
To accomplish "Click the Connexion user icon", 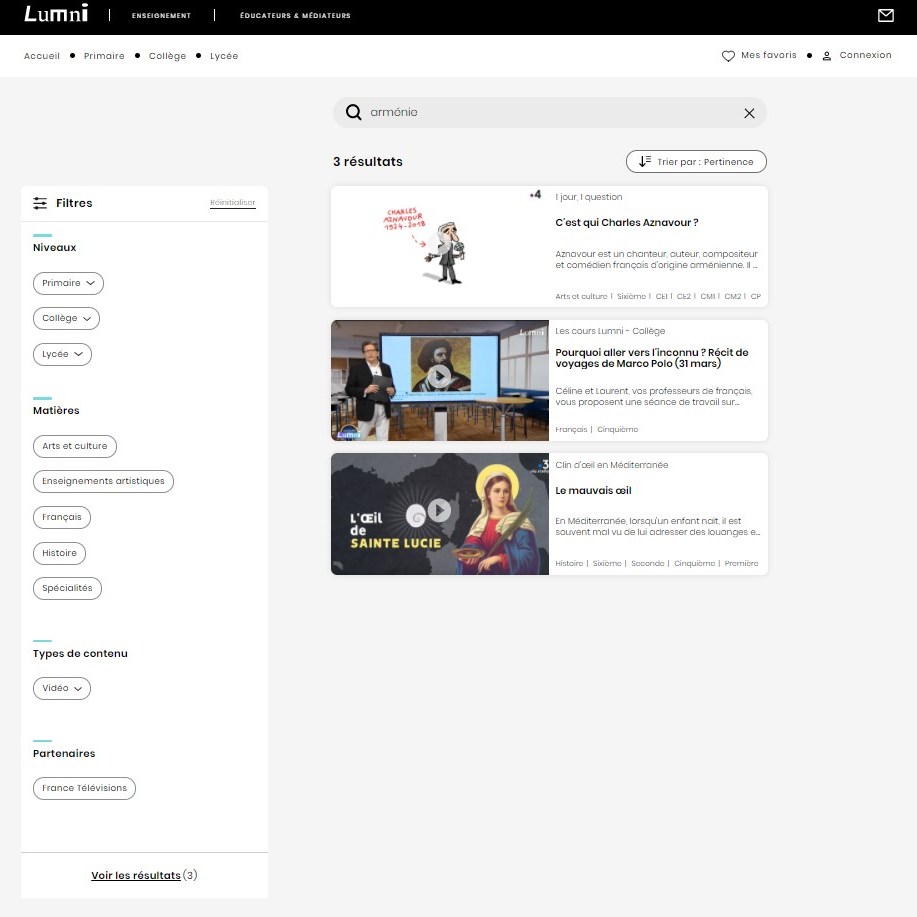I will tap(826, 56).
